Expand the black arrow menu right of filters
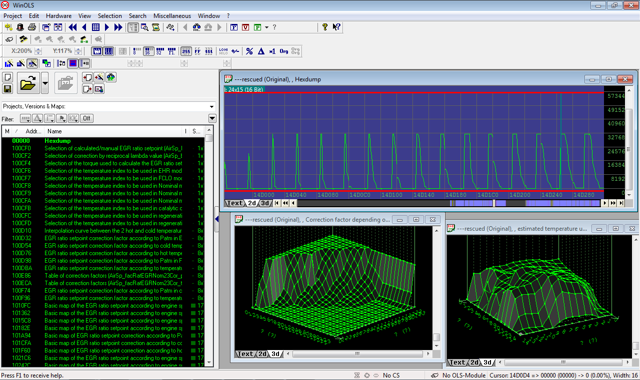Screen dimensions: 640x380 (x=212, y=118)
